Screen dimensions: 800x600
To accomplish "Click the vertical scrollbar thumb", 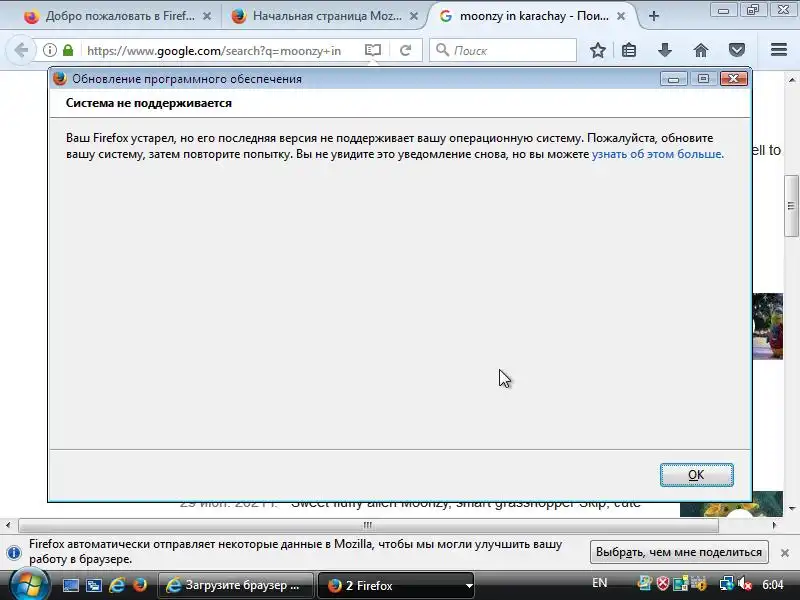I will coord(791,206).
